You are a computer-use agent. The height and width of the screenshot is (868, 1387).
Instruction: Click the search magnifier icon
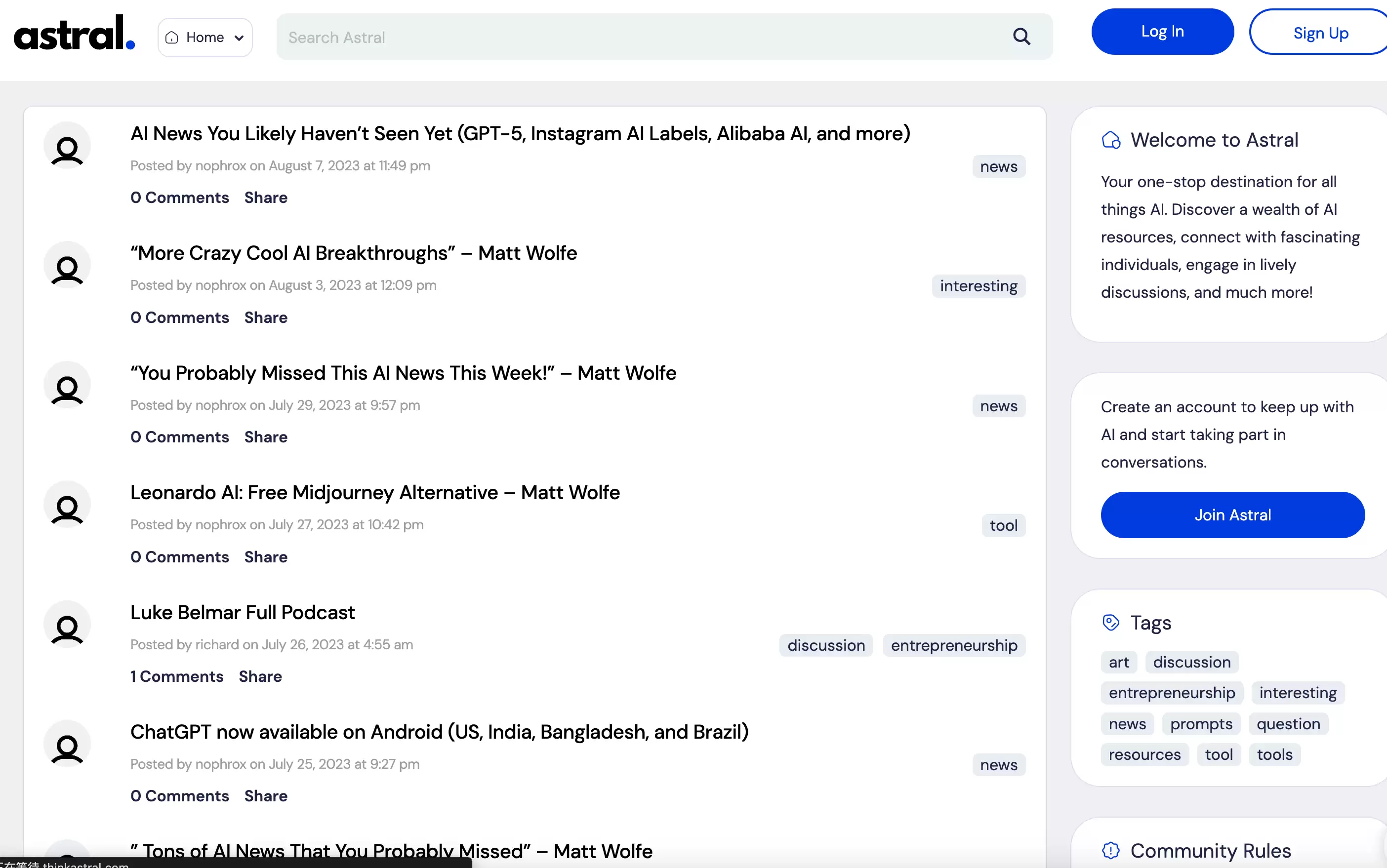pyautogui.click(x=1021, y=37)
